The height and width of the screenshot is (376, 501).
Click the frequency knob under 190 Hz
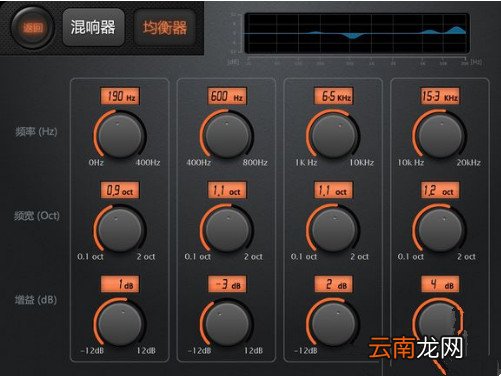120,136
